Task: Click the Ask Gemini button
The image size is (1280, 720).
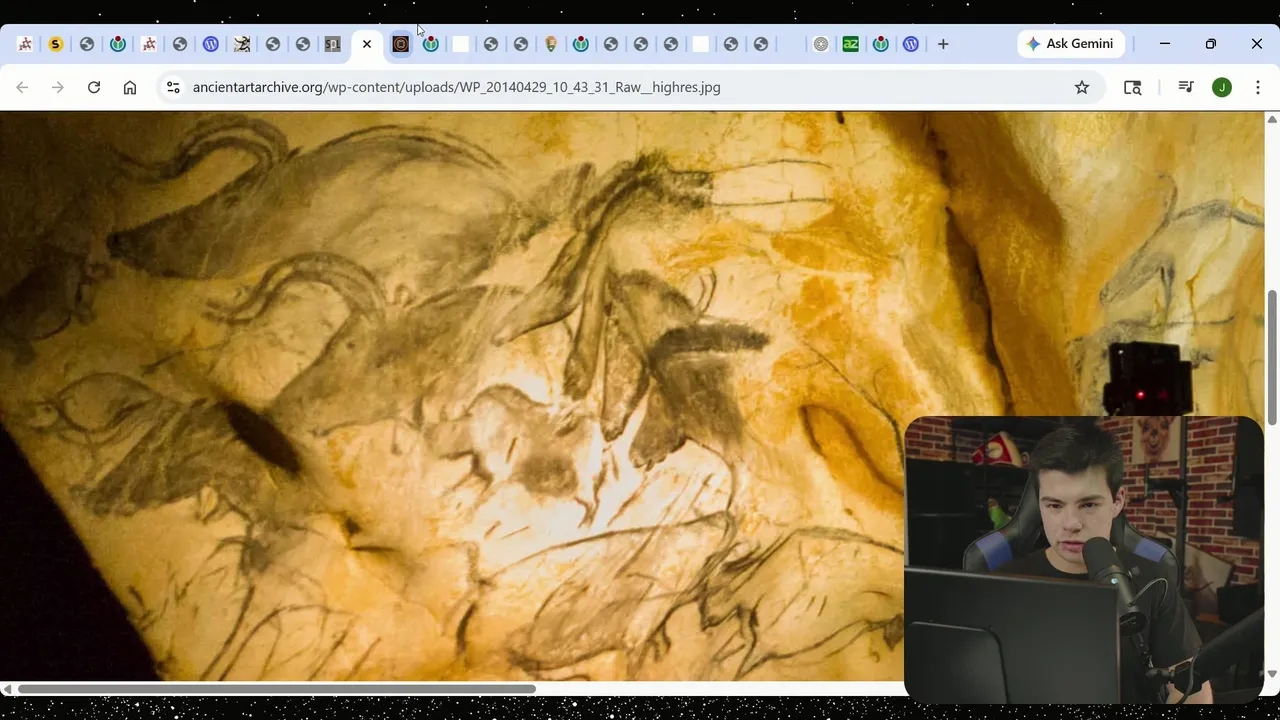Action: point(1071,44)
